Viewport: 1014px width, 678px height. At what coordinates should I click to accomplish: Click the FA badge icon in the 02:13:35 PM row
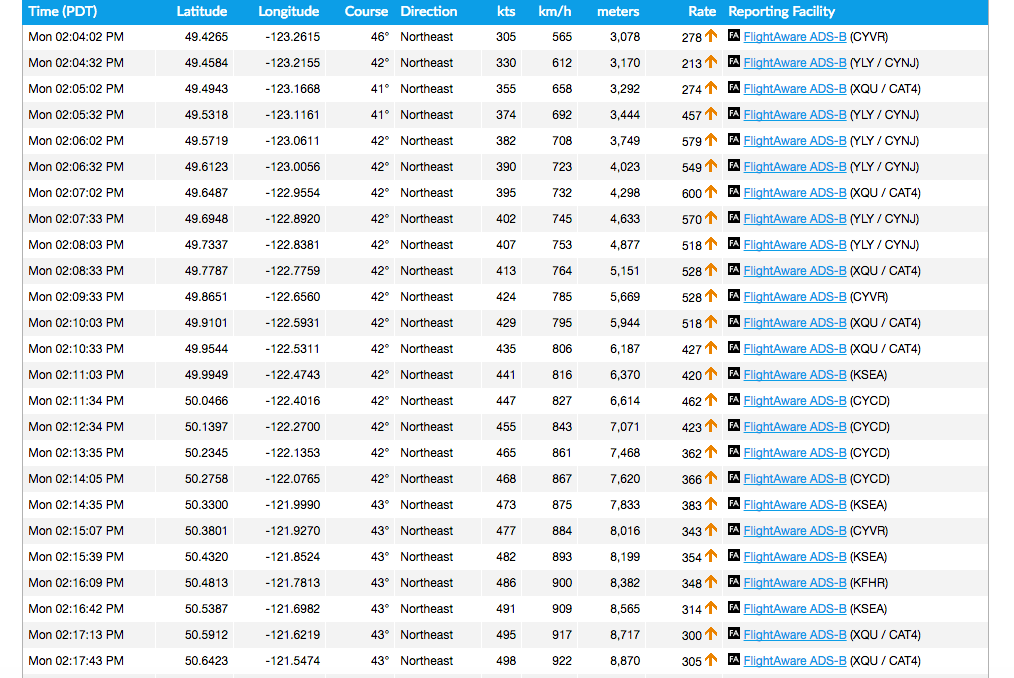point(734,453)
